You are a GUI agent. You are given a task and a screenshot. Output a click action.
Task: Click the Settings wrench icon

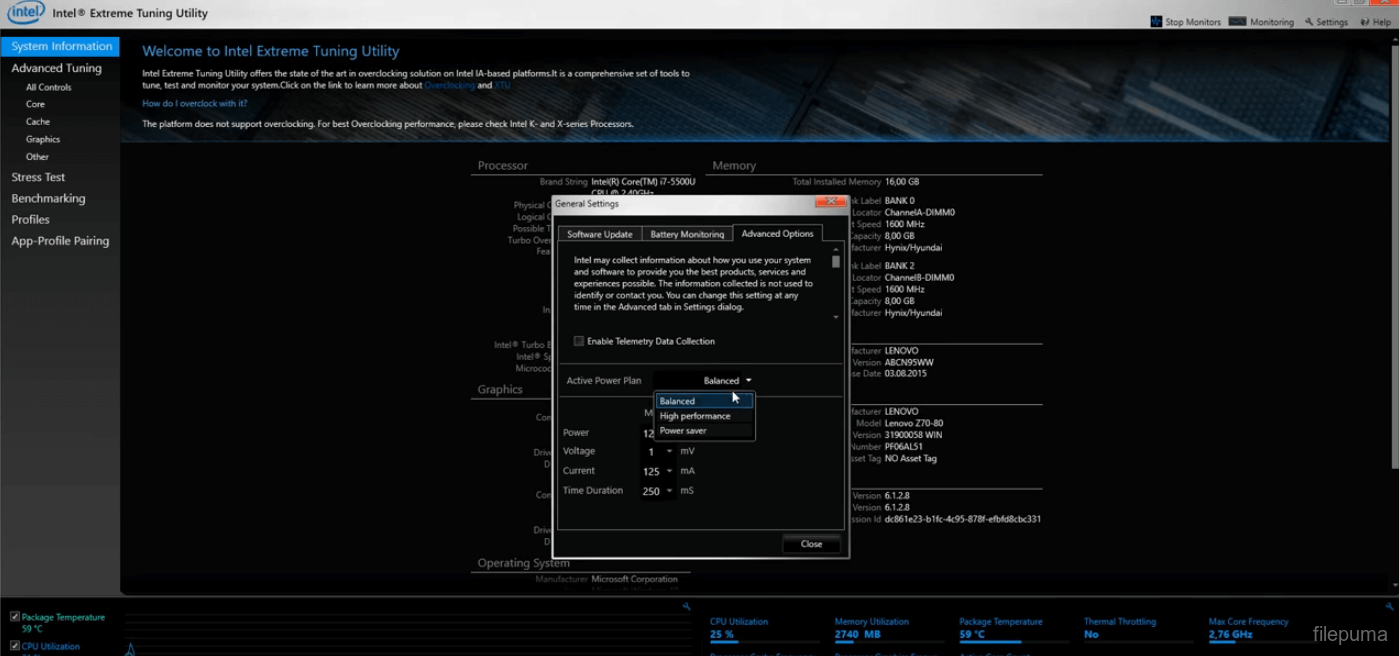[x=1309, y=22]
